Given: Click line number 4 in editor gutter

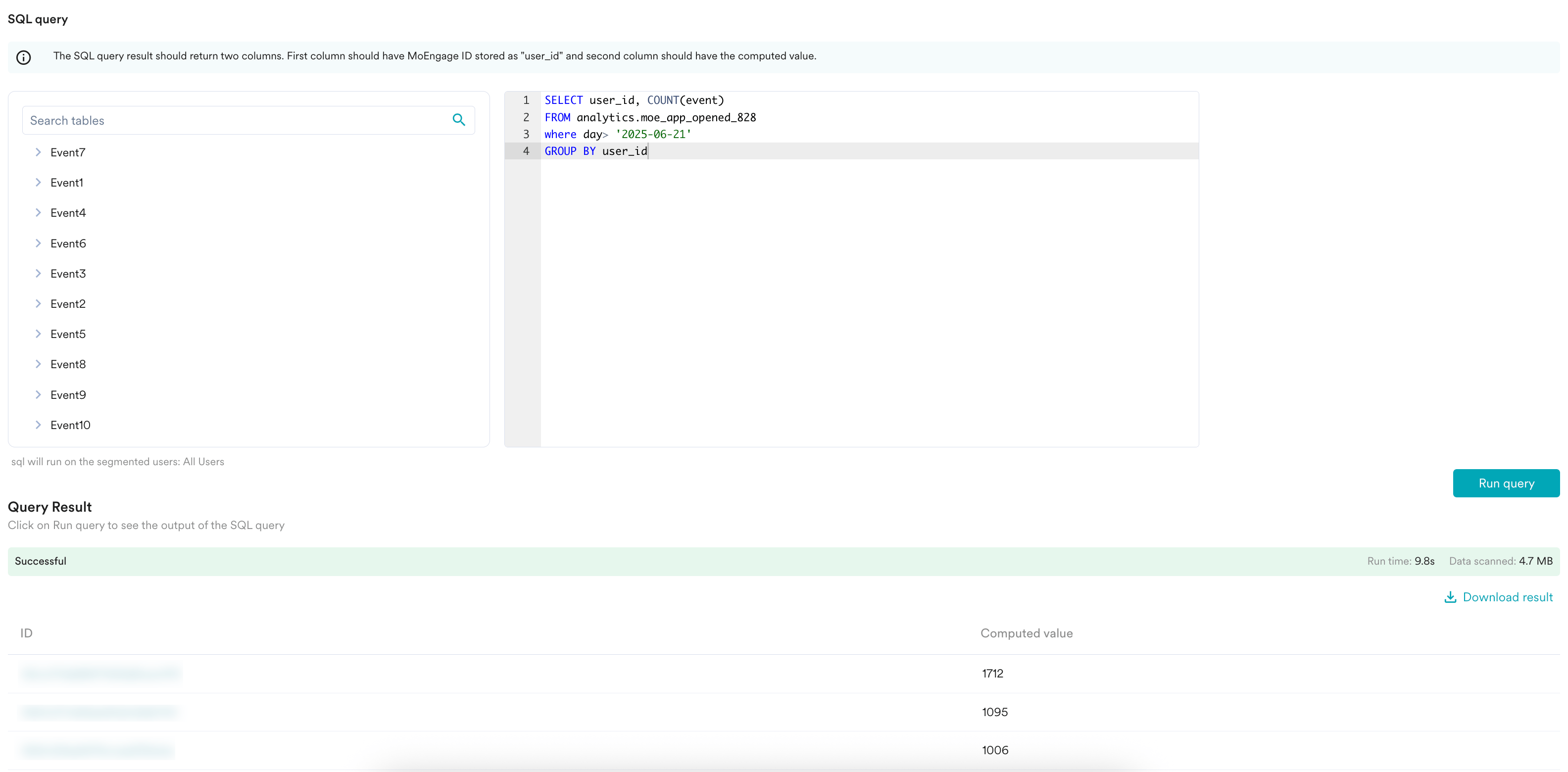Looking at the screenshot, I should pyautogui.click(x=527, y=151).
